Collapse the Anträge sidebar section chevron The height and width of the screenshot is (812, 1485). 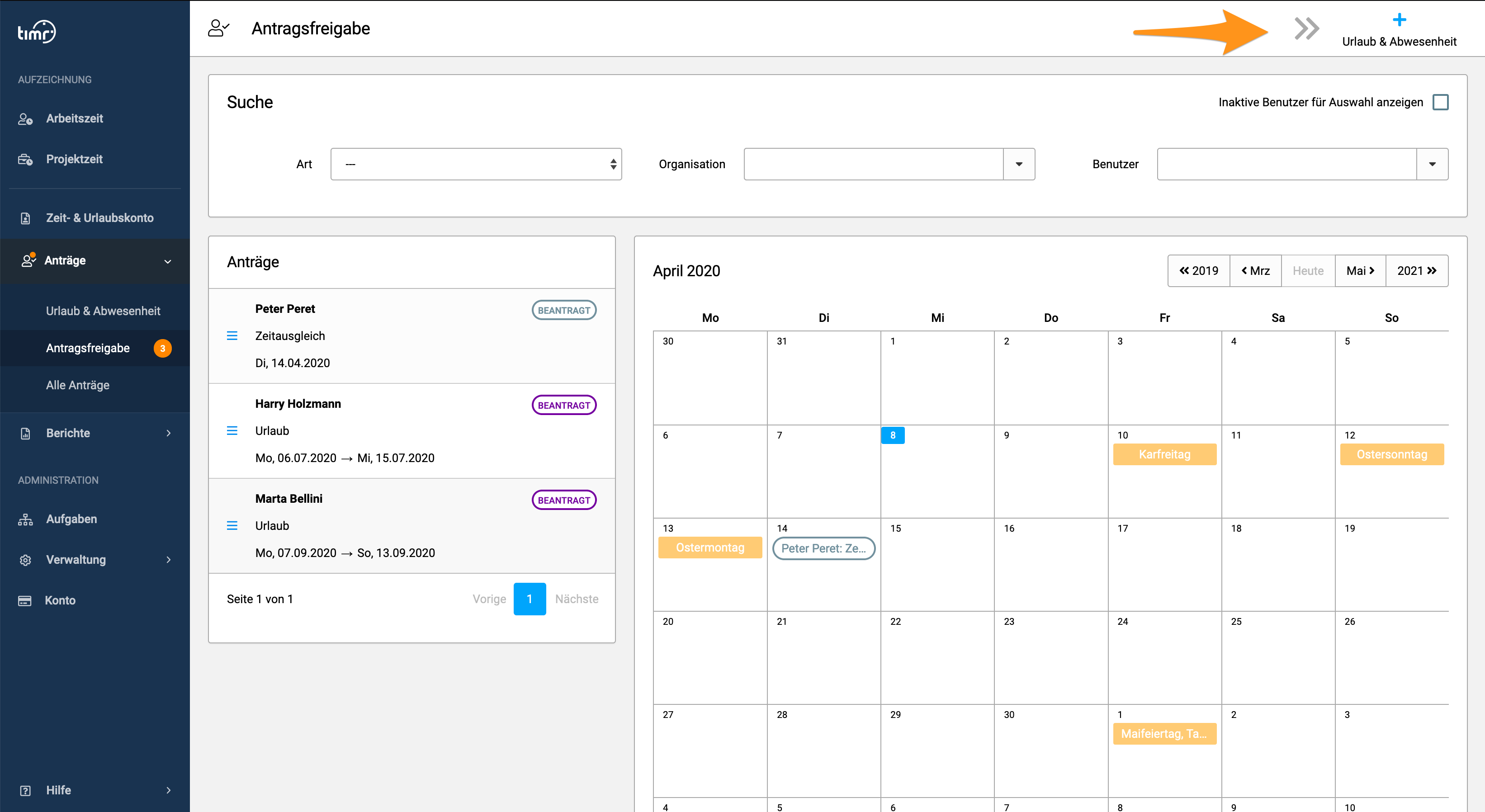(168, 261)
